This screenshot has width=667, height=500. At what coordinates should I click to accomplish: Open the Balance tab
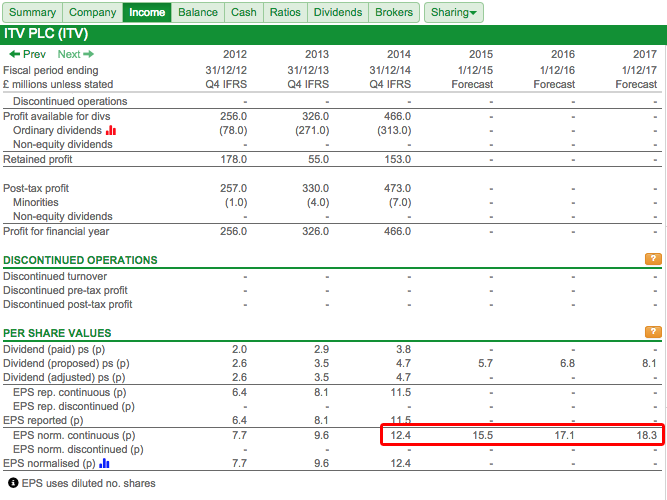pos(198,12)
